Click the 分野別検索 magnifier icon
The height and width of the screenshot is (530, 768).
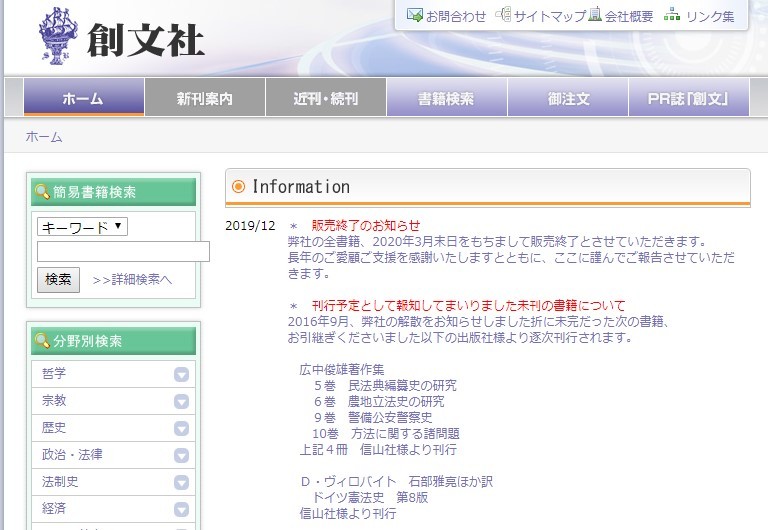[42, 341]
